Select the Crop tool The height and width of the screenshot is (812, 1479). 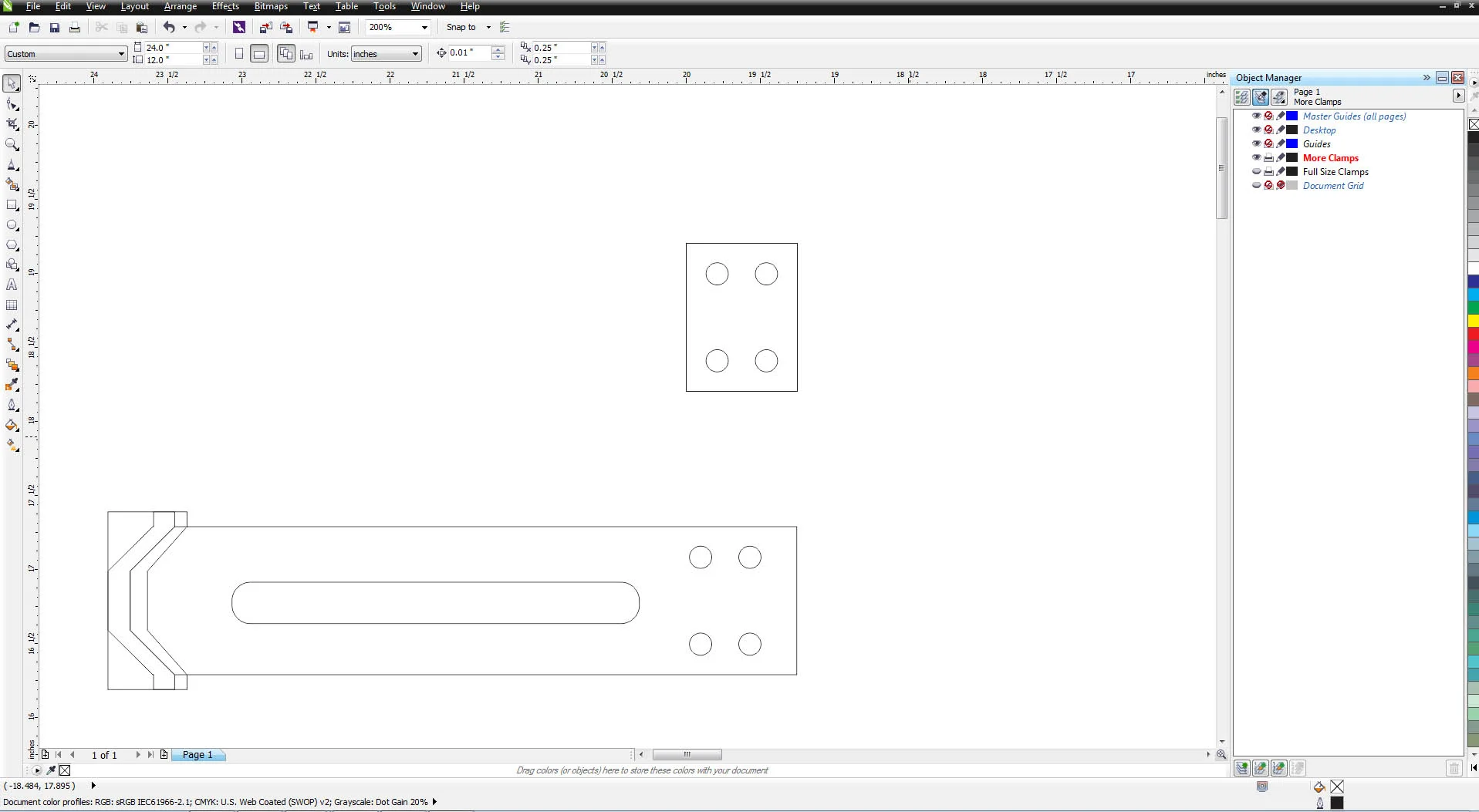pos(12,124)
